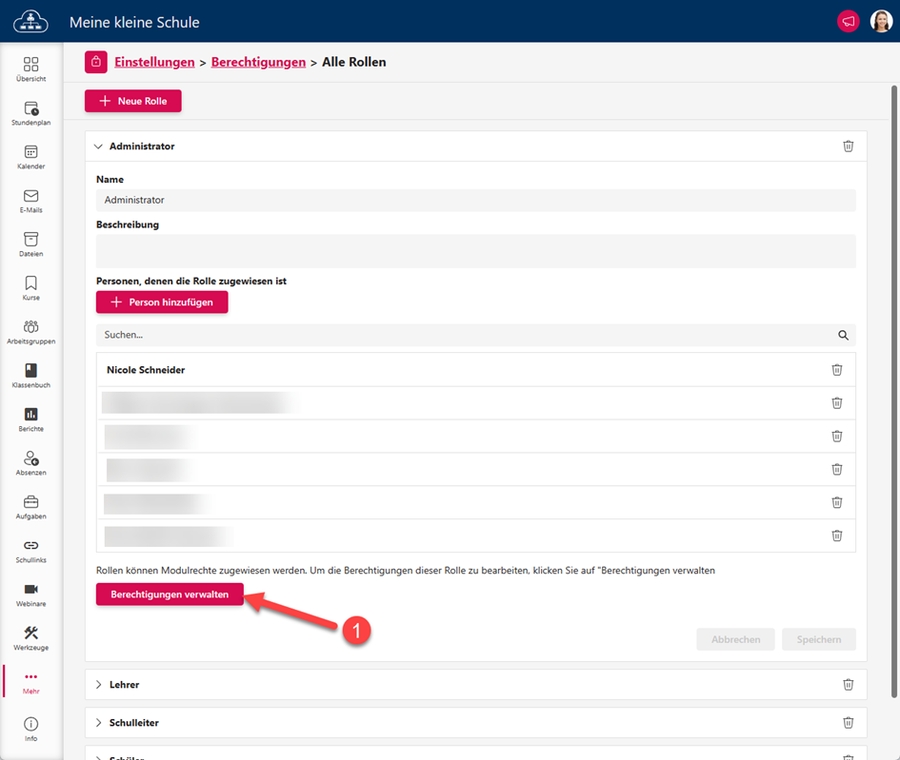The width and height of the screenshot is (900, 760).
Task: Go to Absenzen in sidebar
Action: 31,462
